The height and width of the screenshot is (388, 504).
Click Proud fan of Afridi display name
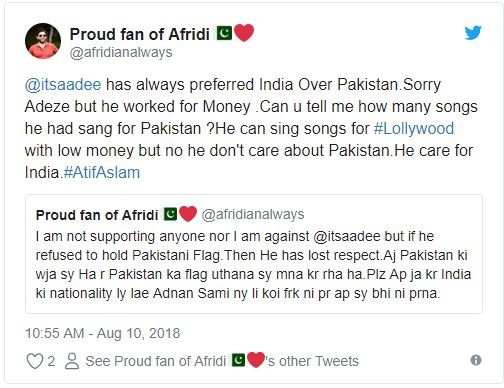click(x=140, y=34)
